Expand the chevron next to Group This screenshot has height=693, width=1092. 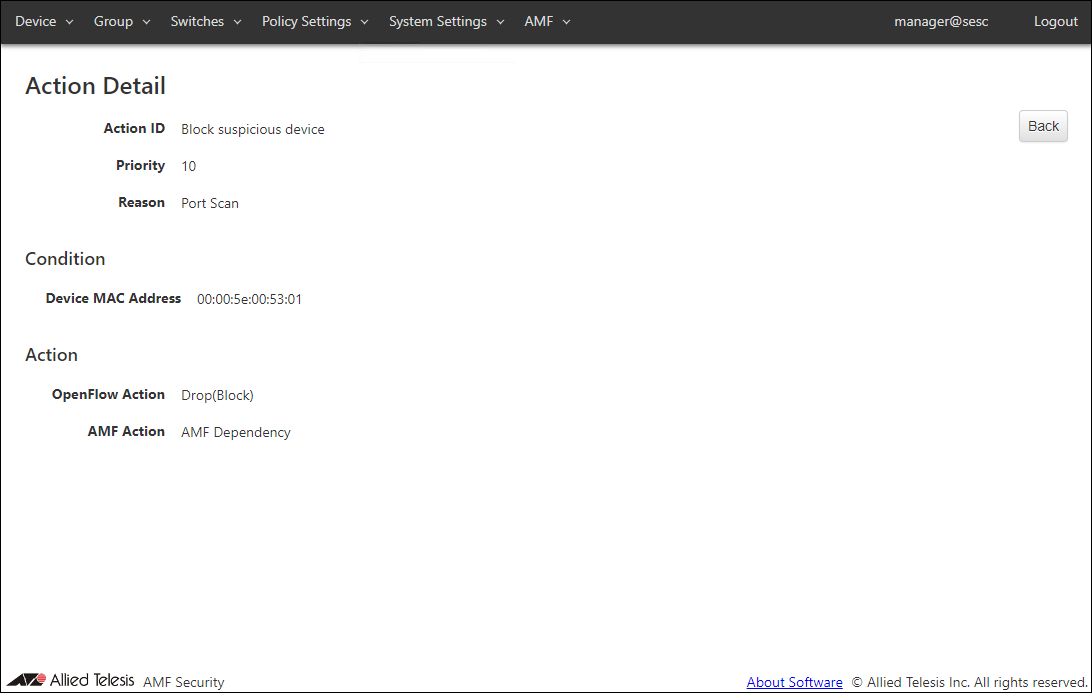146,22
